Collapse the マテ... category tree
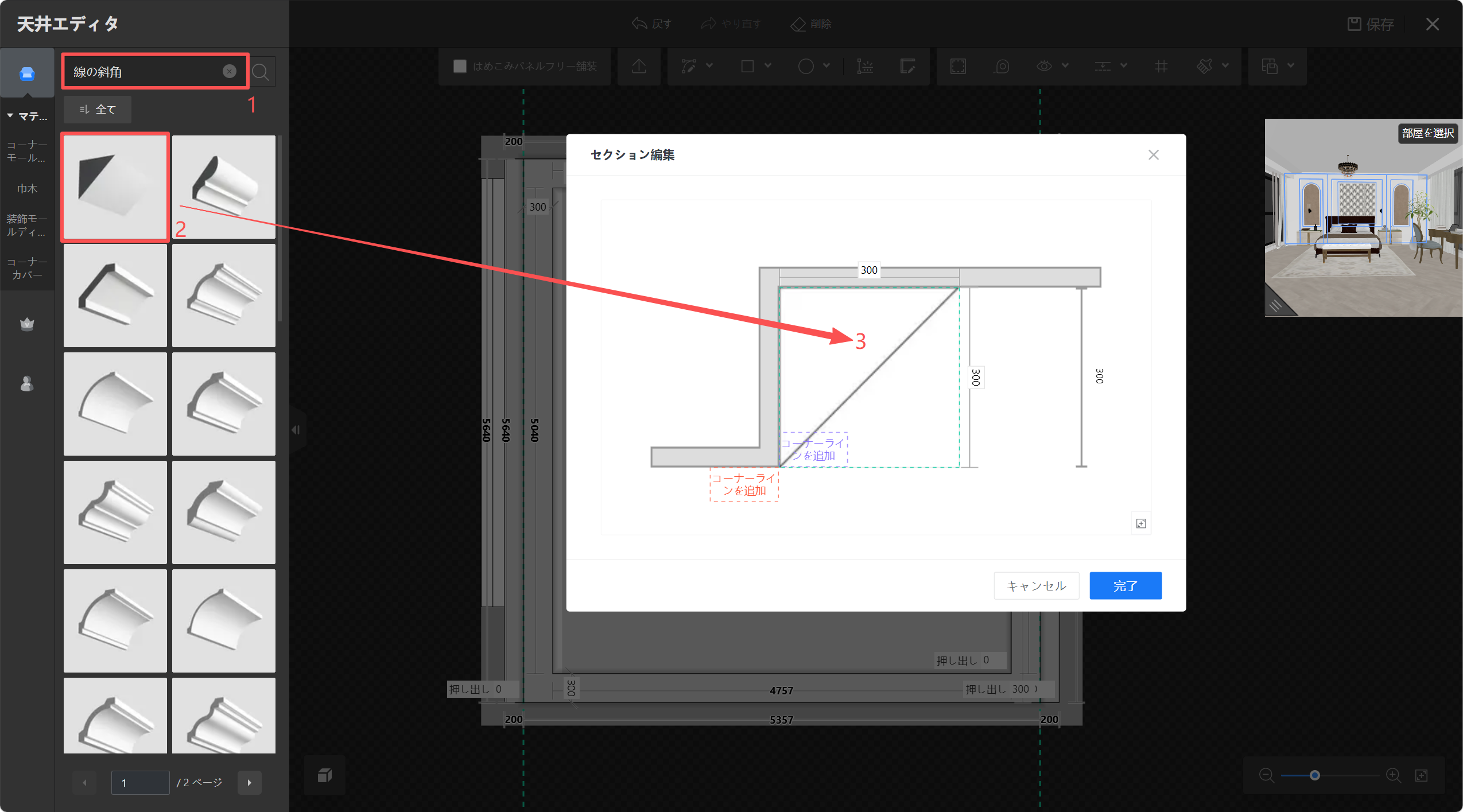The width and height of the screenshot is (1463, 812). [x=10, y=116]
